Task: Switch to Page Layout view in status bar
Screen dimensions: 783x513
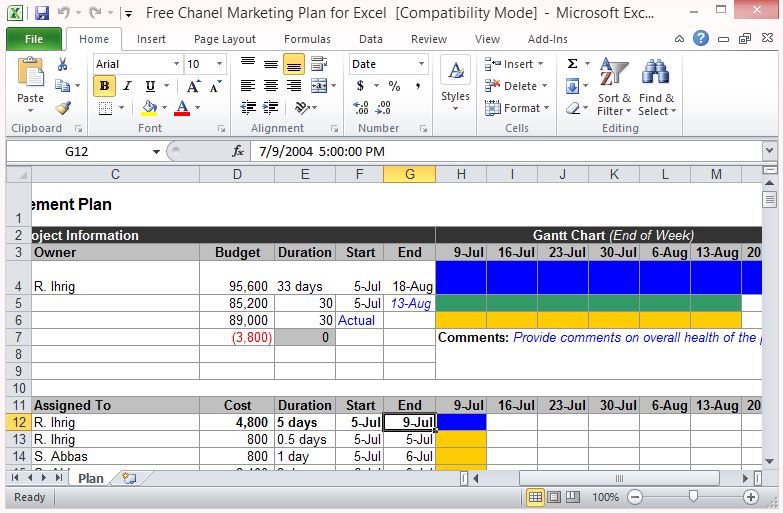Action: [555, 497]
